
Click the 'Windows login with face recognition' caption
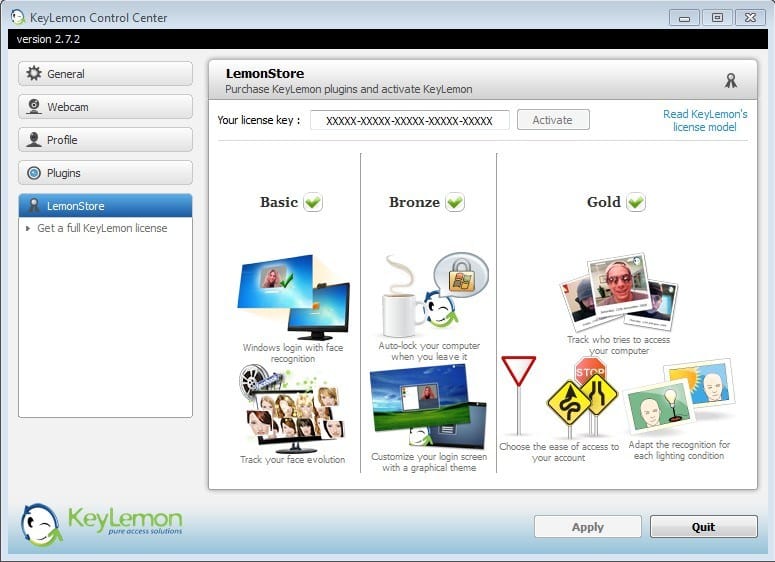(293, 353)
